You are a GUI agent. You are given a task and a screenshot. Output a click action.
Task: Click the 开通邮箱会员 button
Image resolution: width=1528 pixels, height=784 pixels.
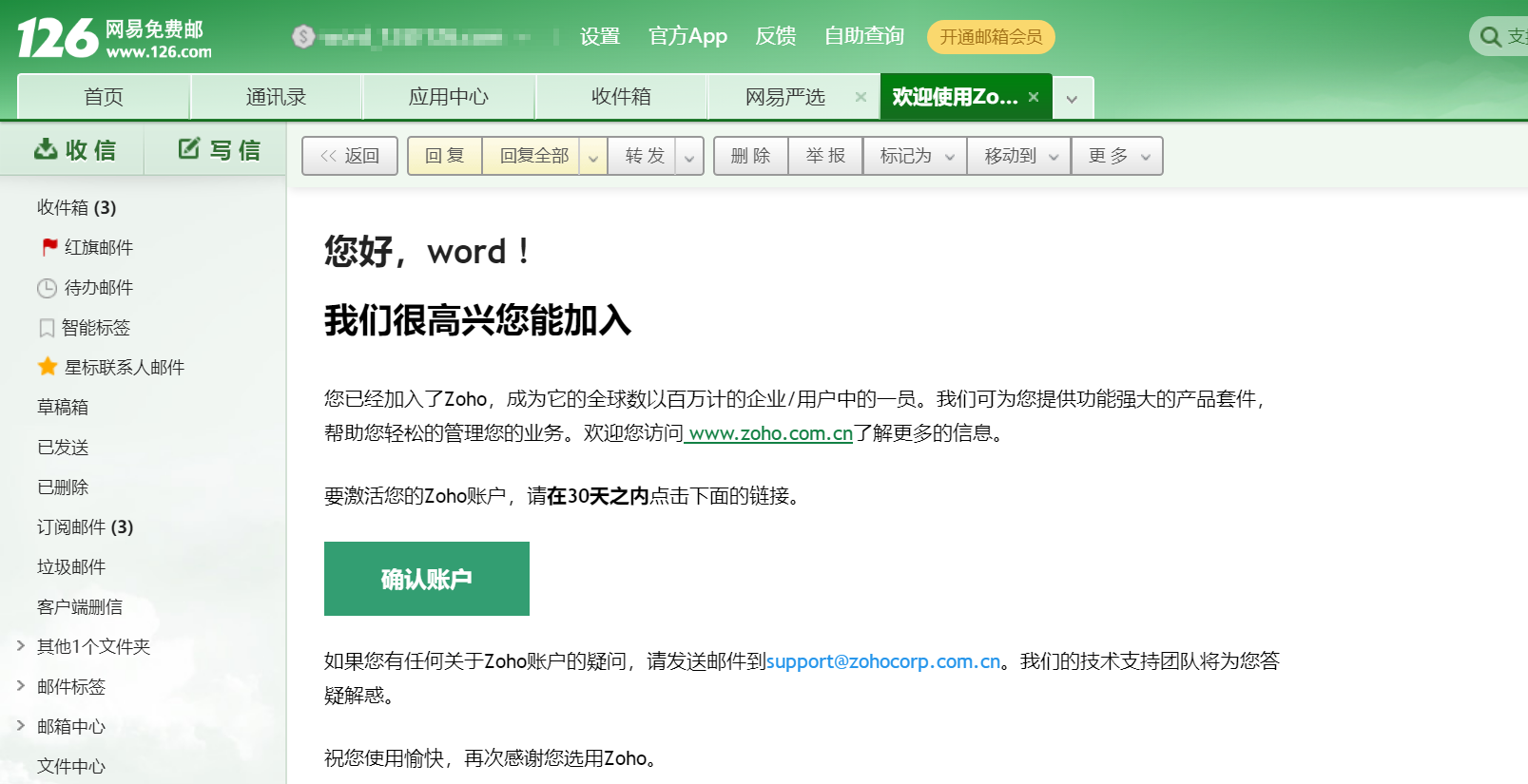[x=991, y=37]
